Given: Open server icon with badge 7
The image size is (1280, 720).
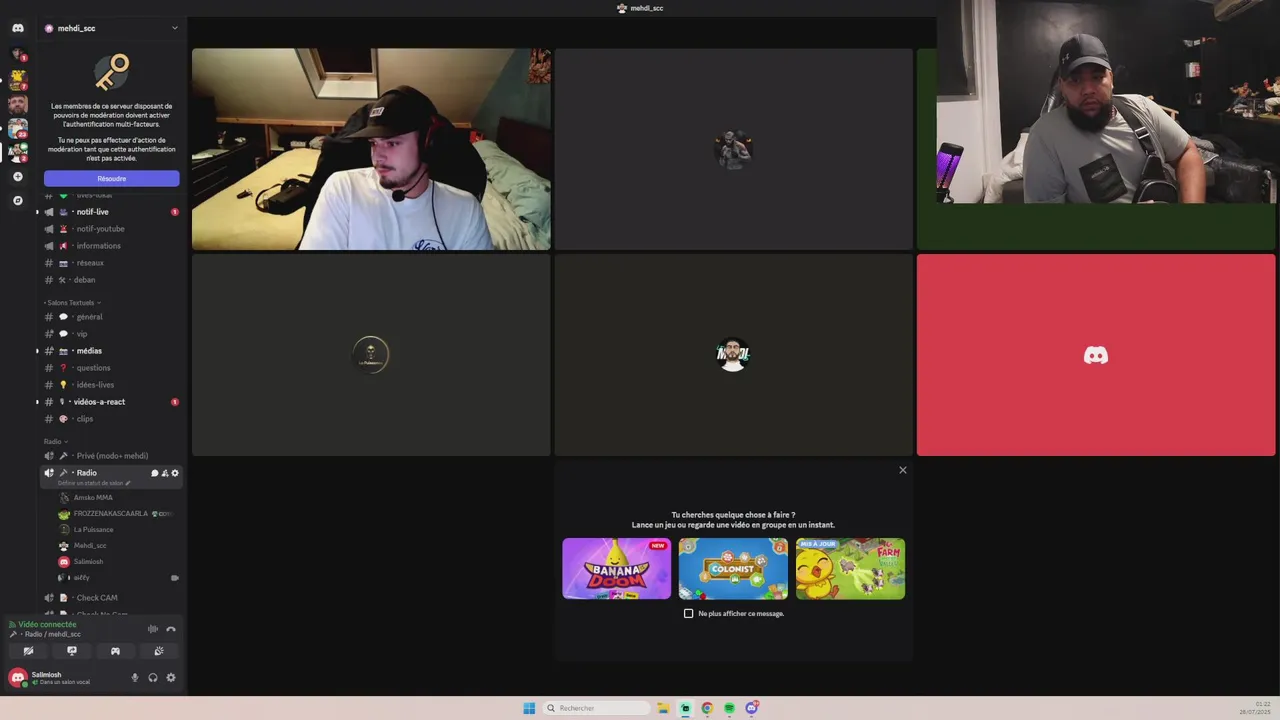Looking at the screenshot, I should point(17,79).
